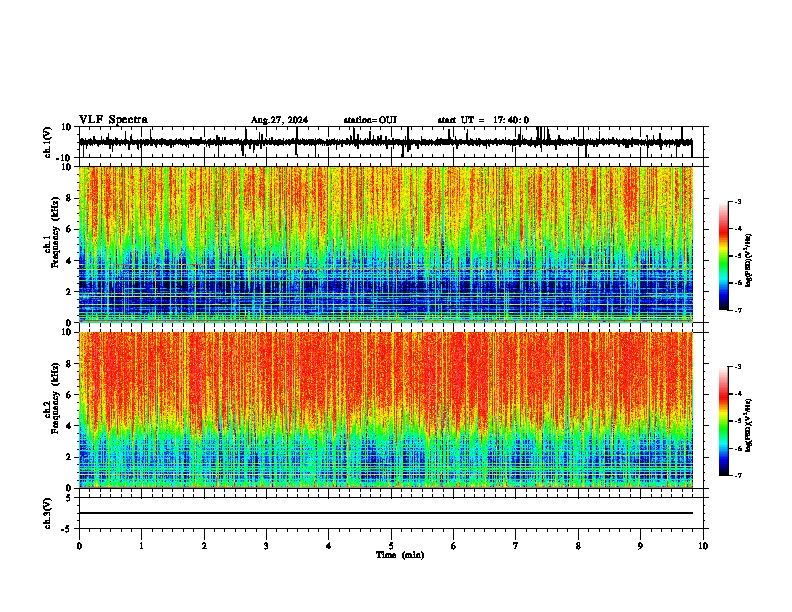Click time axis tick label "5"
The width and height of the screenshot is (792, 612).
[391, 546]
